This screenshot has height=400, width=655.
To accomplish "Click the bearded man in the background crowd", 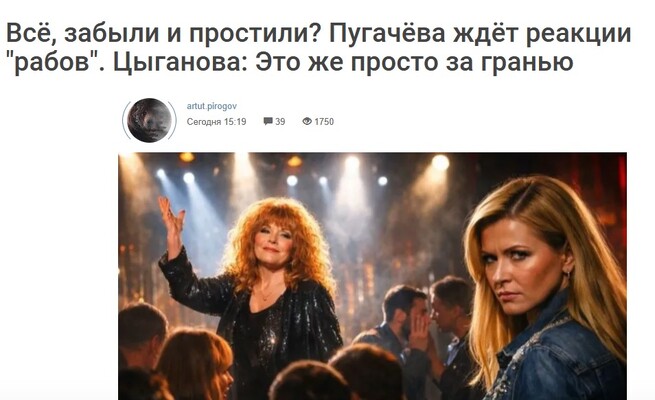I will coord(401,317).
